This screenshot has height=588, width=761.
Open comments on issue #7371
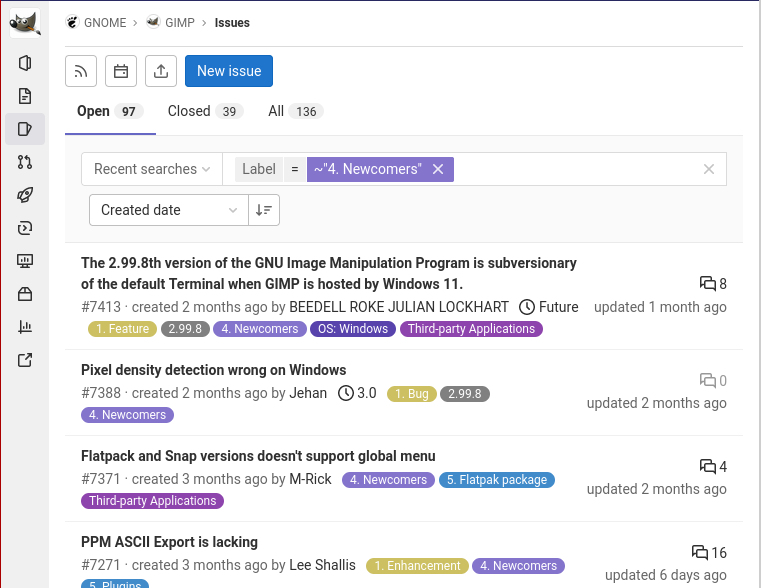[x=713, y=467]
